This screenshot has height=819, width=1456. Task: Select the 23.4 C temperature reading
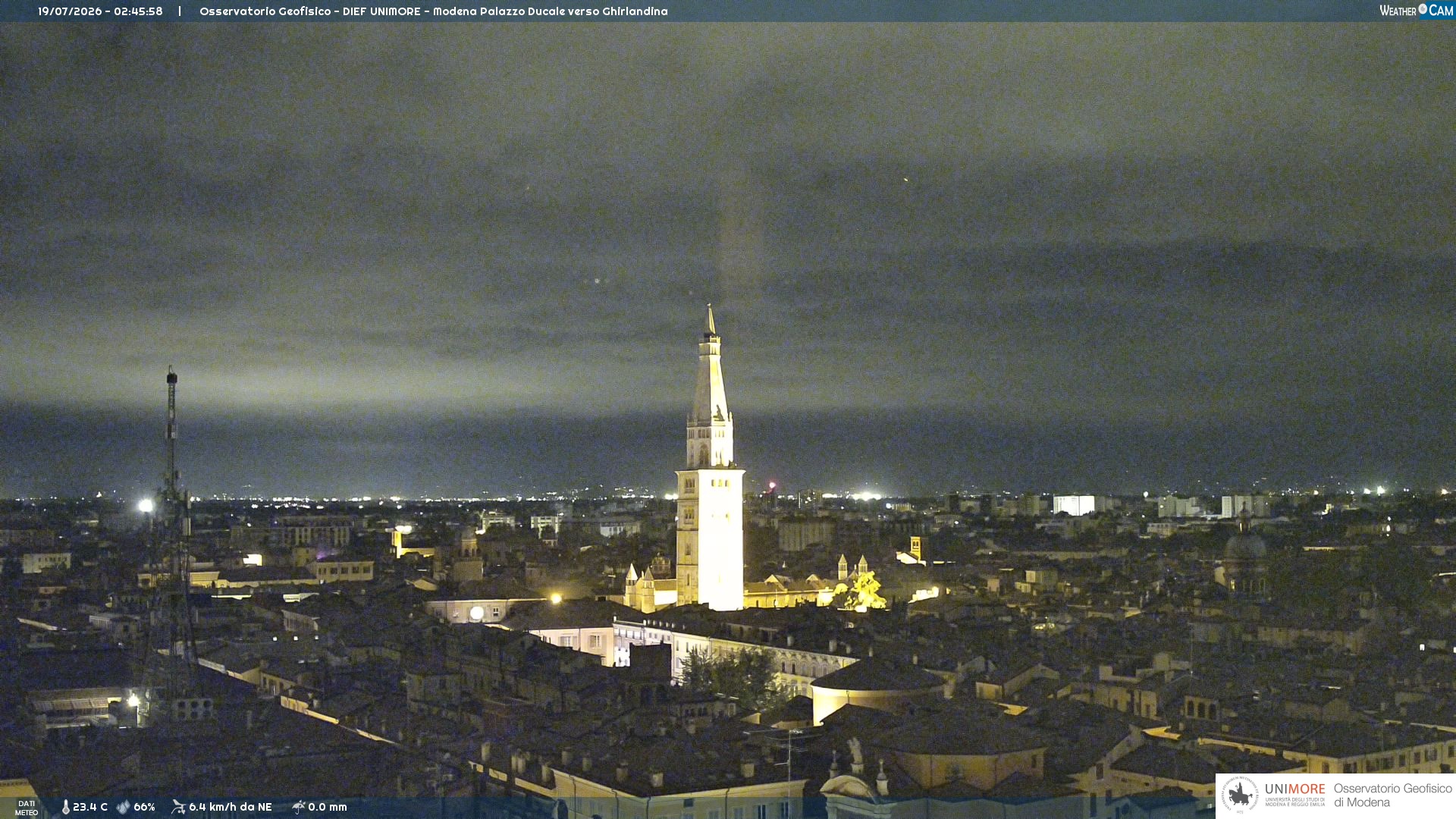[x=90, y=807]
